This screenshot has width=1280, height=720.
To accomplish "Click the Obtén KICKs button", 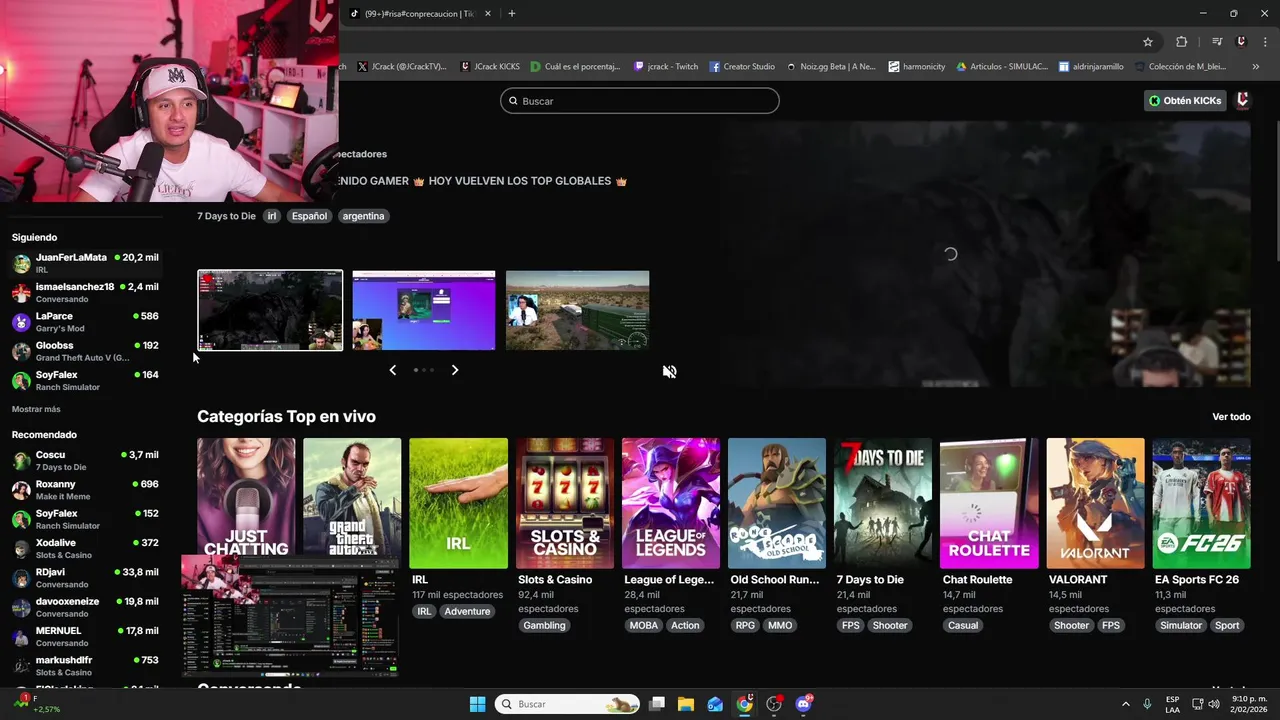I will (1185, 100).
